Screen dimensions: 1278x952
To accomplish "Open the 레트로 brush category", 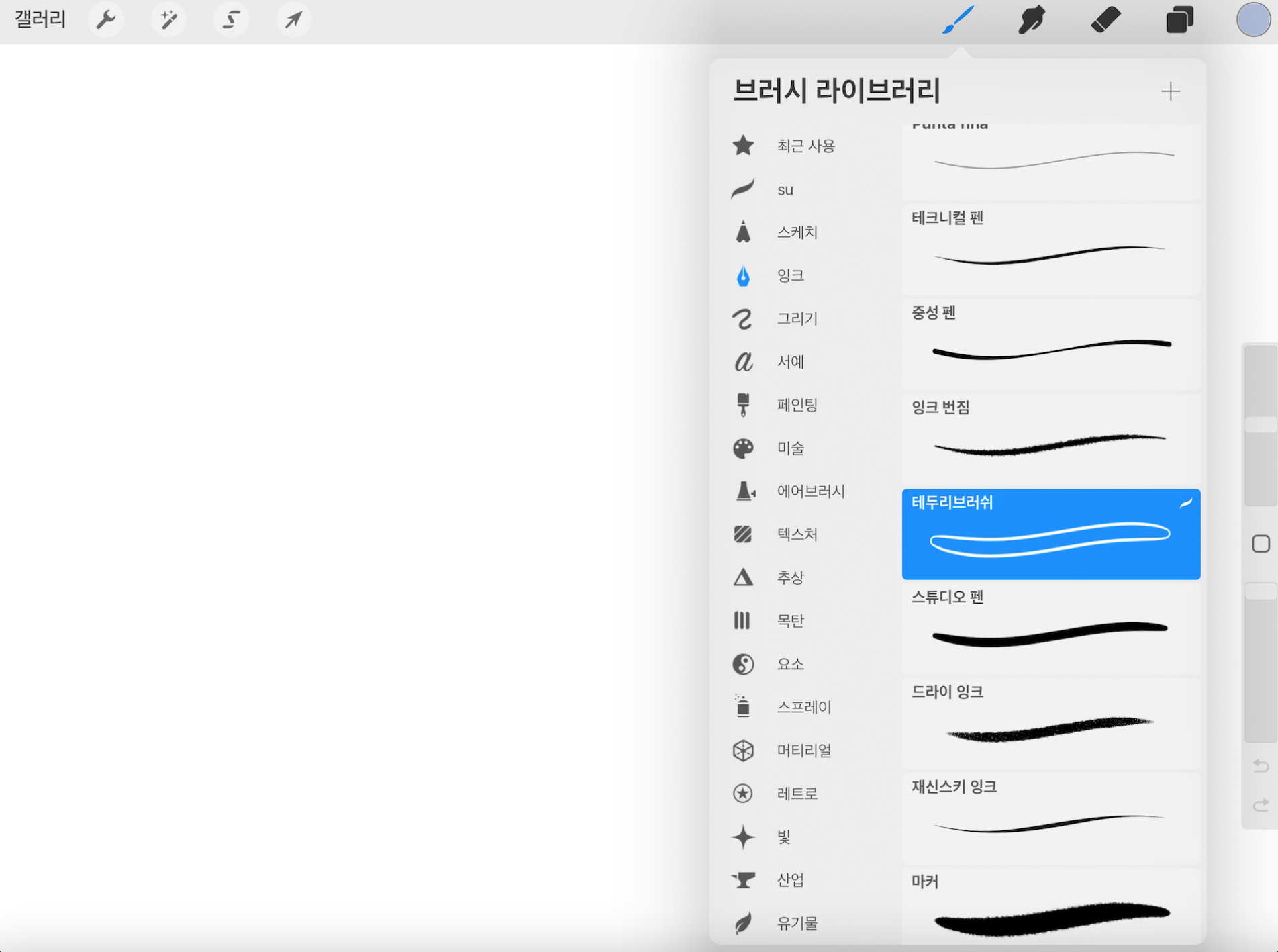I will (805, 793).
